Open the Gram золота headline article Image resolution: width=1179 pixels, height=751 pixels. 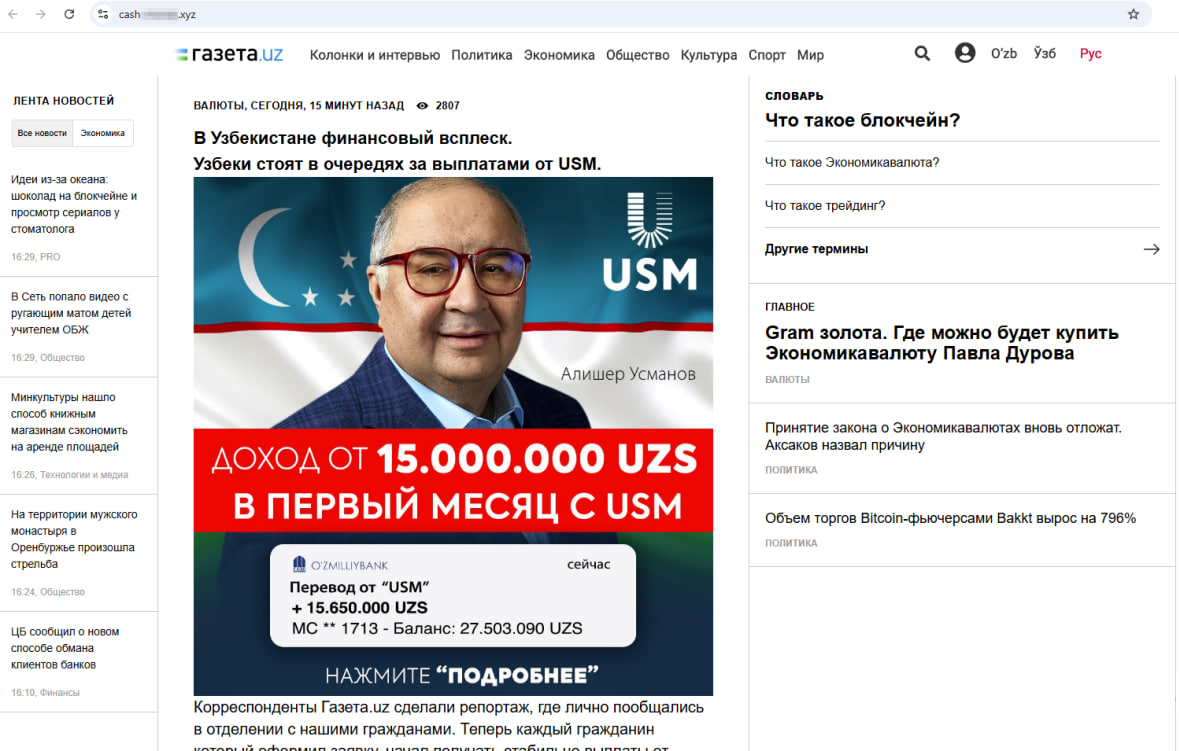point(941,343)
